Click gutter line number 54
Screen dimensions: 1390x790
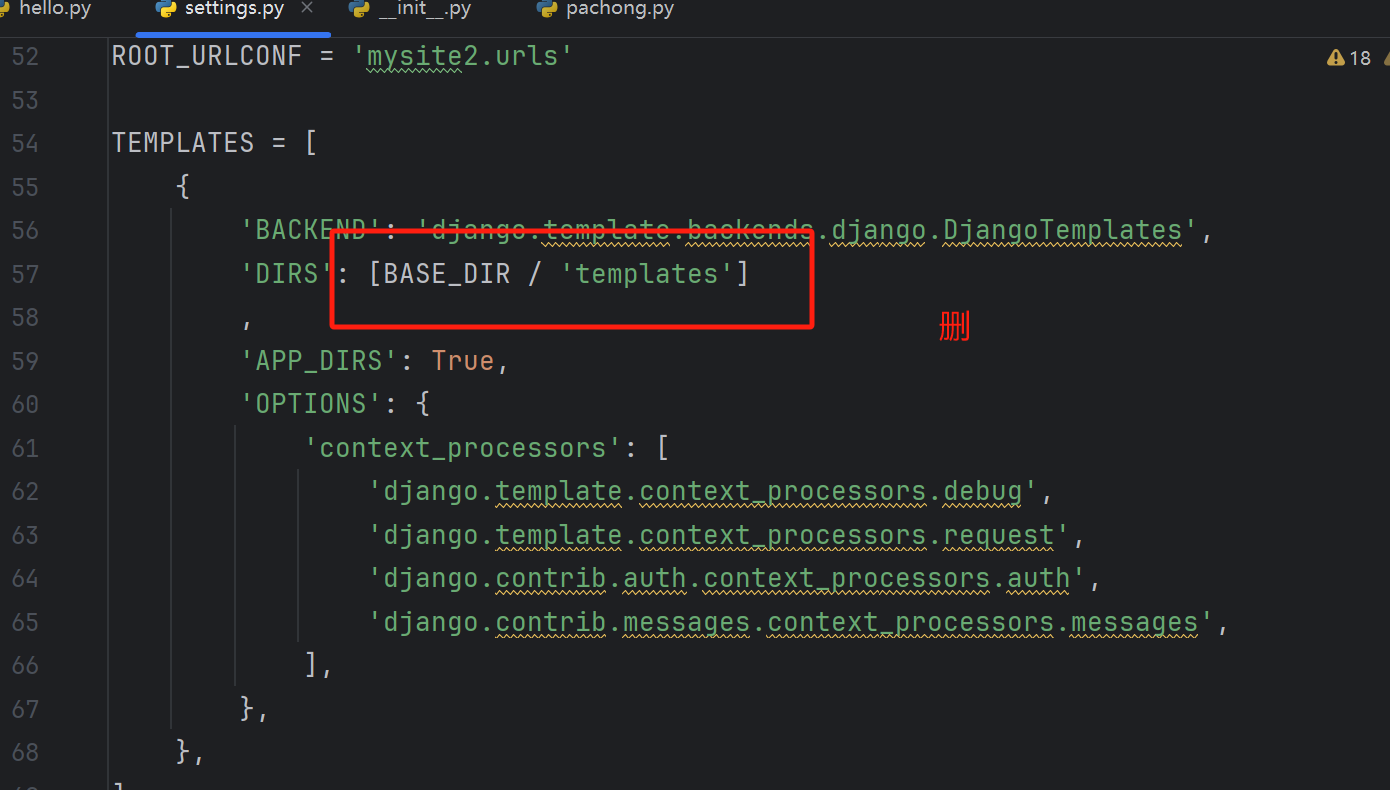point(25,143)
